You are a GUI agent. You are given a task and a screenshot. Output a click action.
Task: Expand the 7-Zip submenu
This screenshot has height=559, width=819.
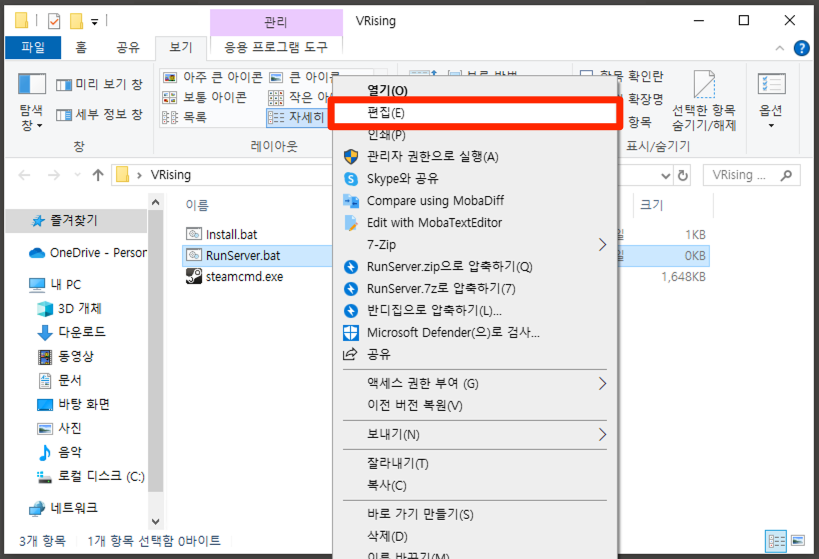(474, 244)
